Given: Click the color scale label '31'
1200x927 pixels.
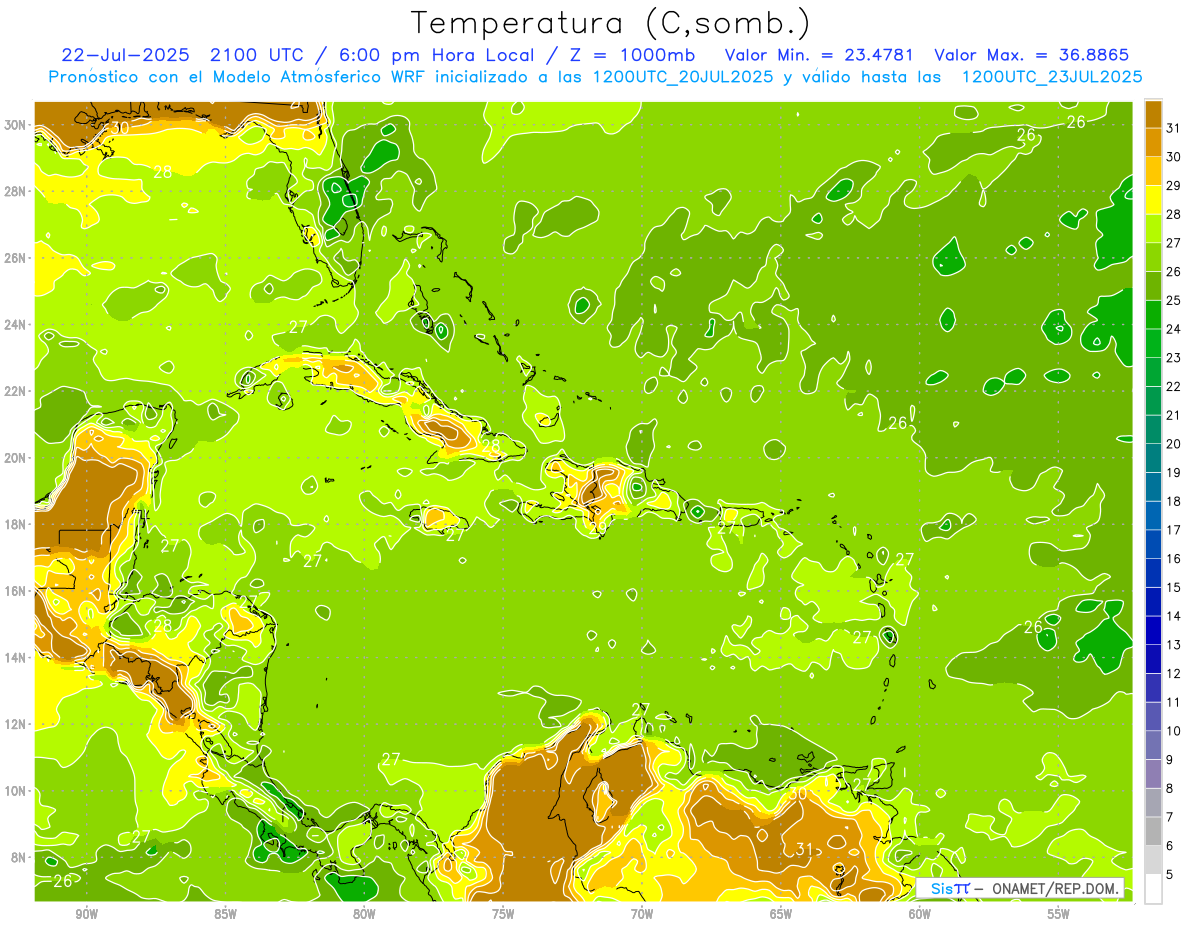Looking at the screenshot, I should (x=1174, y=127).
